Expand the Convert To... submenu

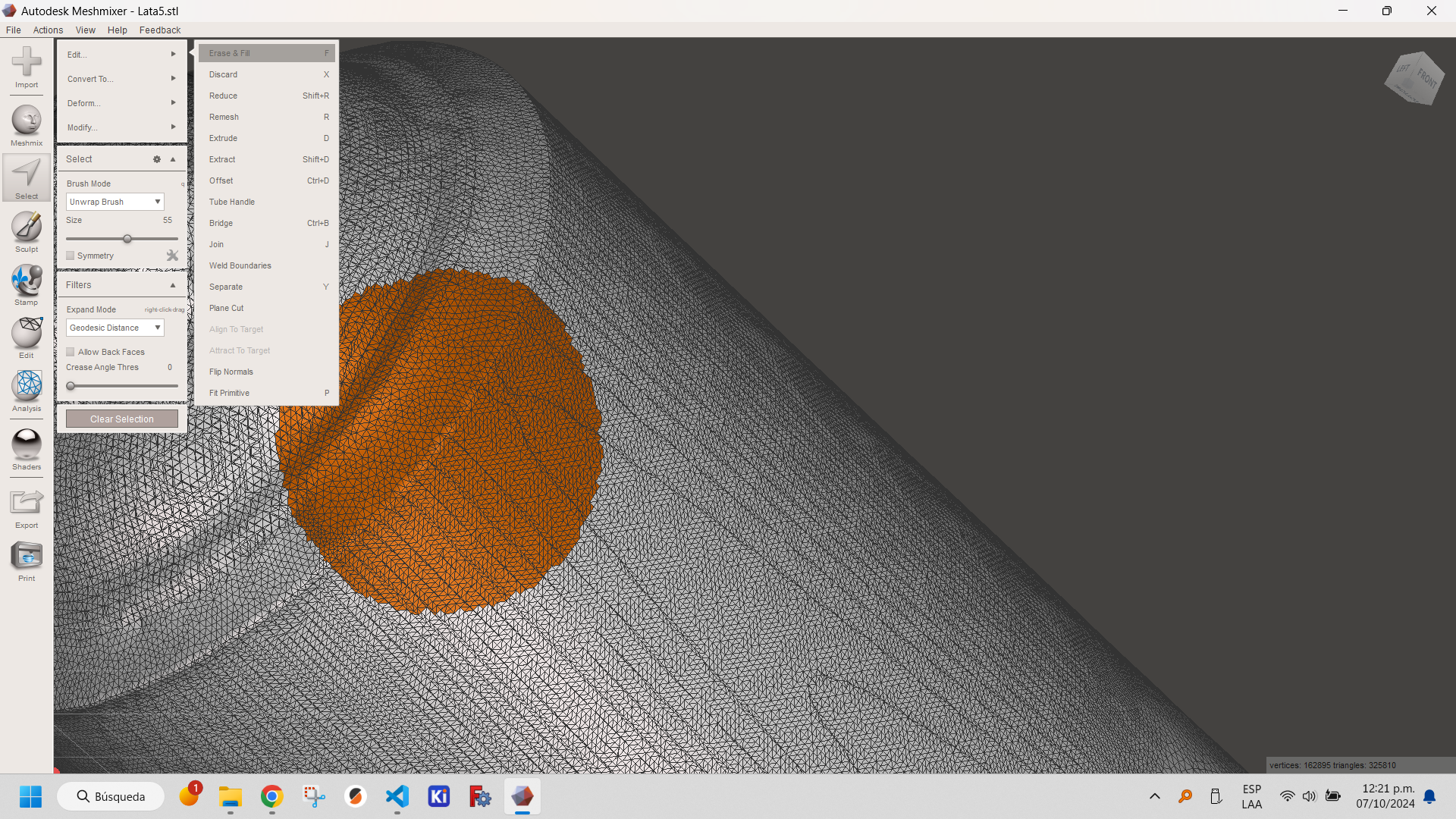pos(121,79)
